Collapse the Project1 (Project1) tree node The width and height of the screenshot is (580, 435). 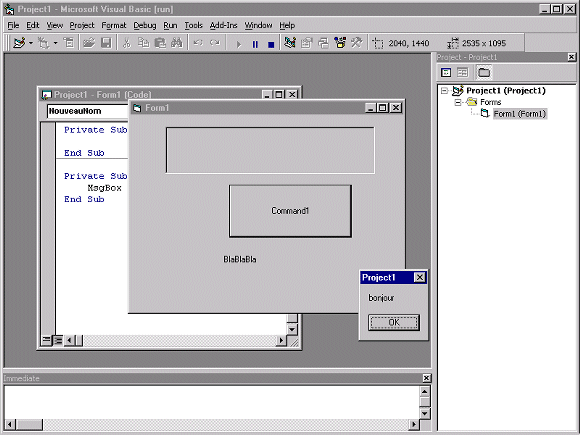click(444, 91)
